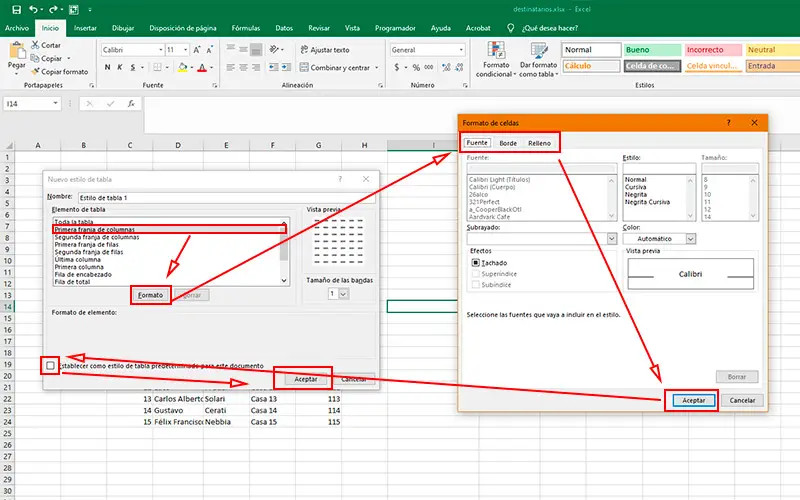Screen dimensions: 800x500
Task: Click the Ajustar texto icon
Action: (303, 49)
